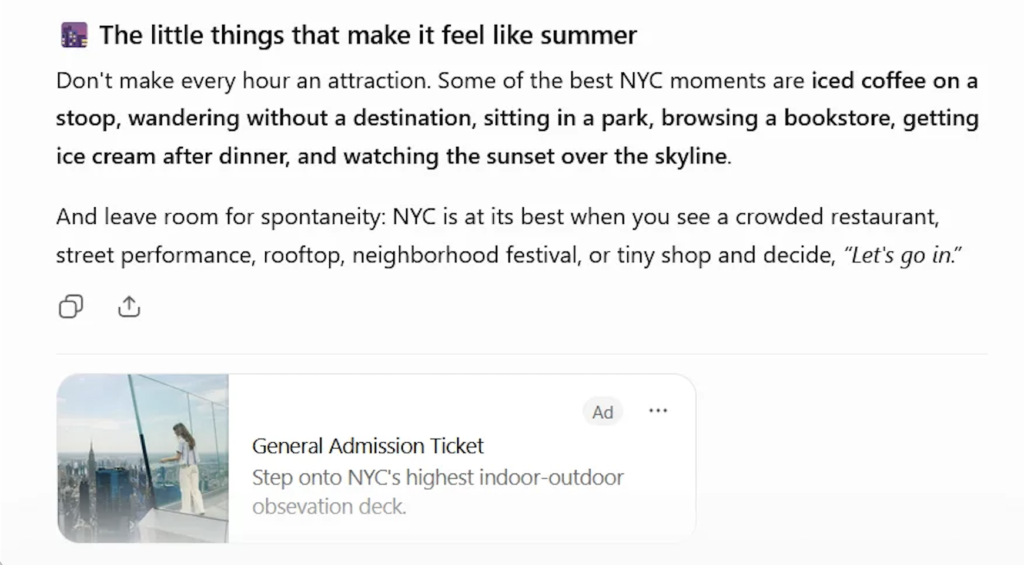Share the response using the share icon

click(x=129, y=306)
